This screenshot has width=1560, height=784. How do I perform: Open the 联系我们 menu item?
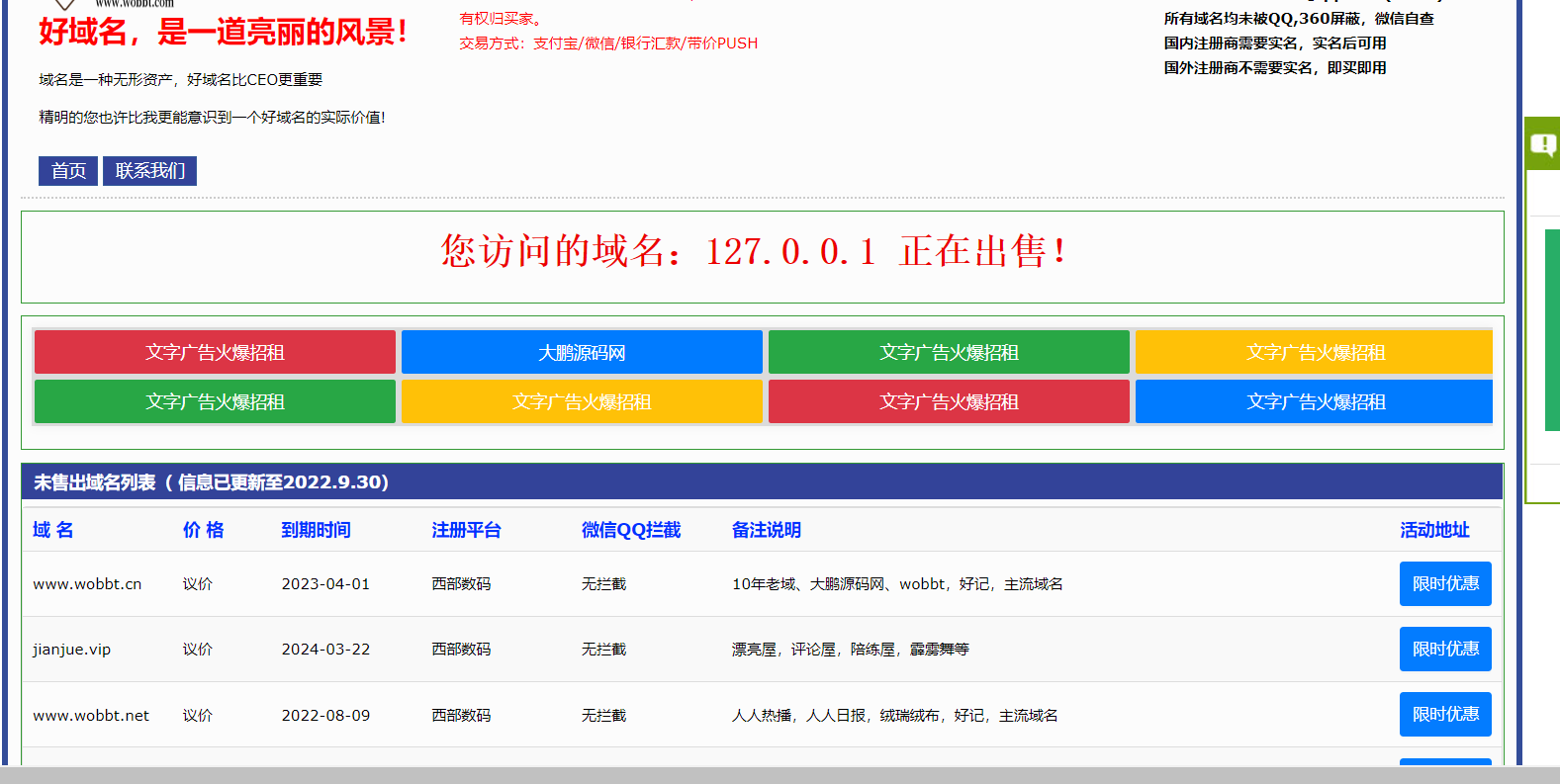click(149, 171)
